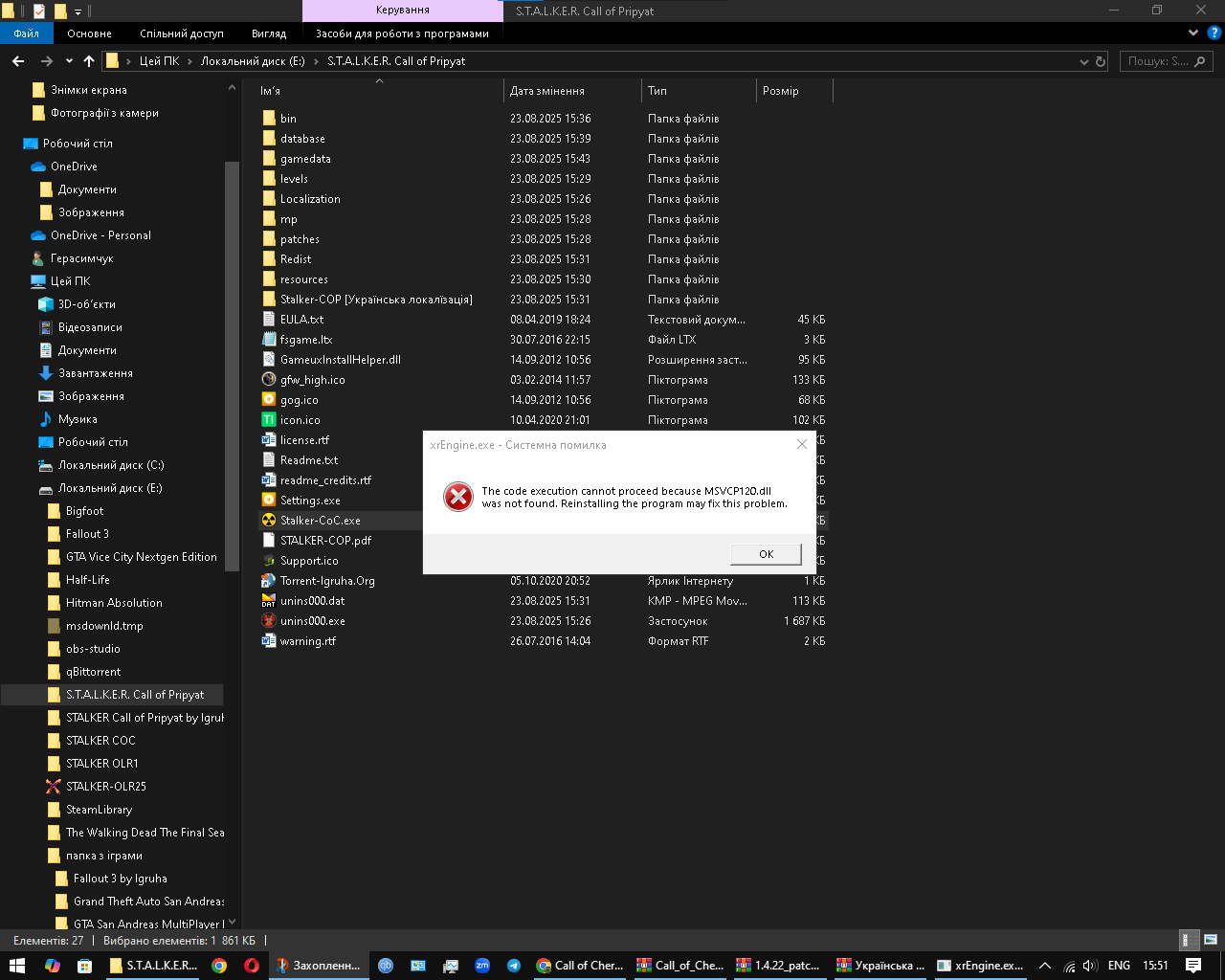Click OK in the xrEngine.exe error dialog
Viewport: 1225px width, 980px height.
766,554
